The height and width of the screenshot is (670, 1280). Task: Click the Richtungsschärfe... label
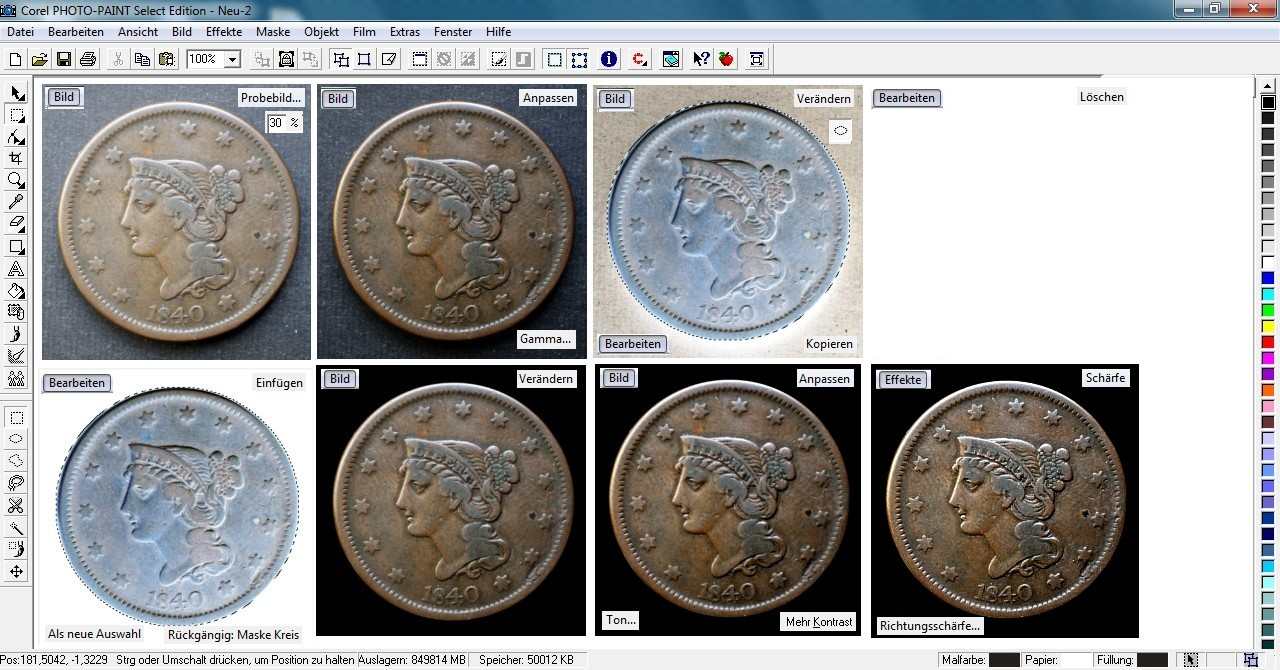pyautogui.click(x=930, y=626)
